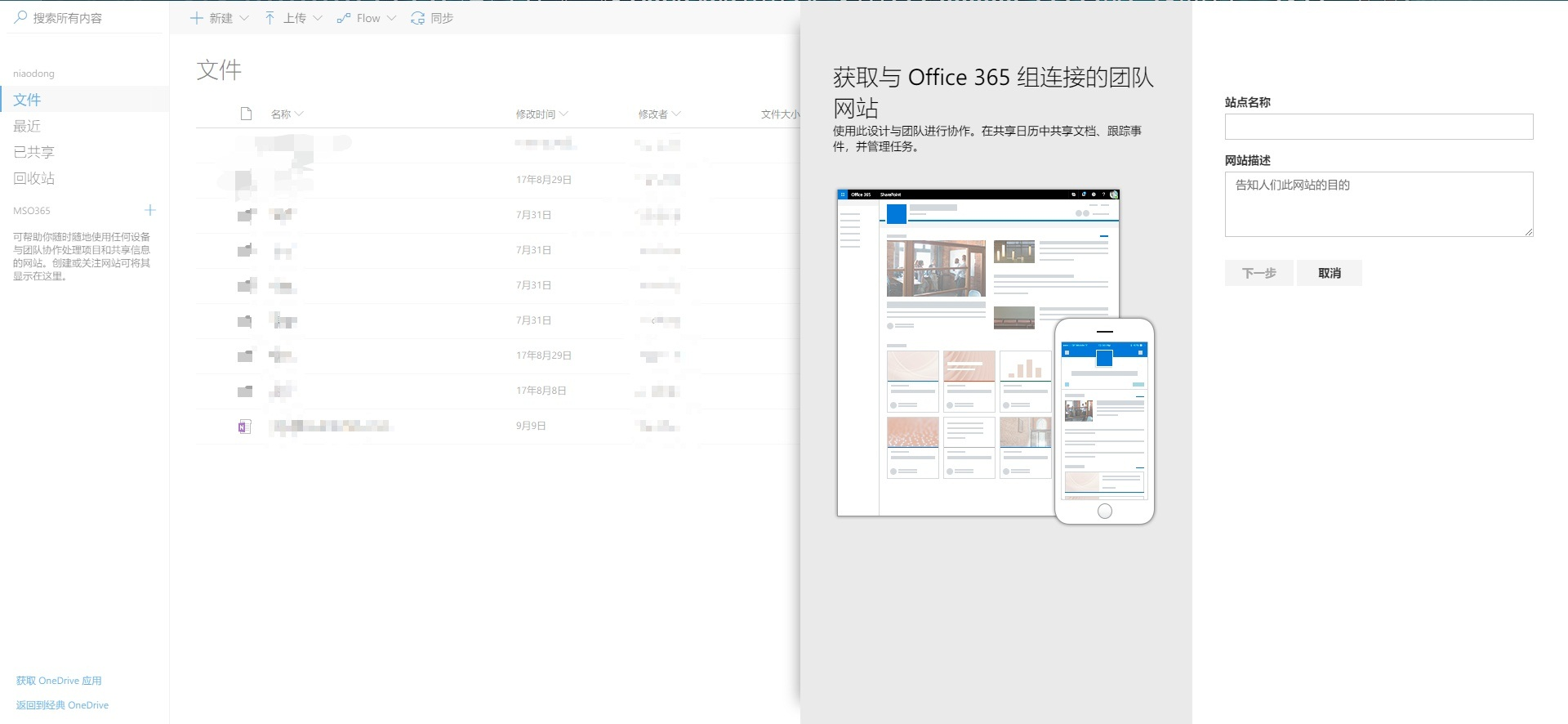Open the 获取 OneDrive 应用 link
The width and height of the screenshot is (1568, 724).
tap(59, 681)
